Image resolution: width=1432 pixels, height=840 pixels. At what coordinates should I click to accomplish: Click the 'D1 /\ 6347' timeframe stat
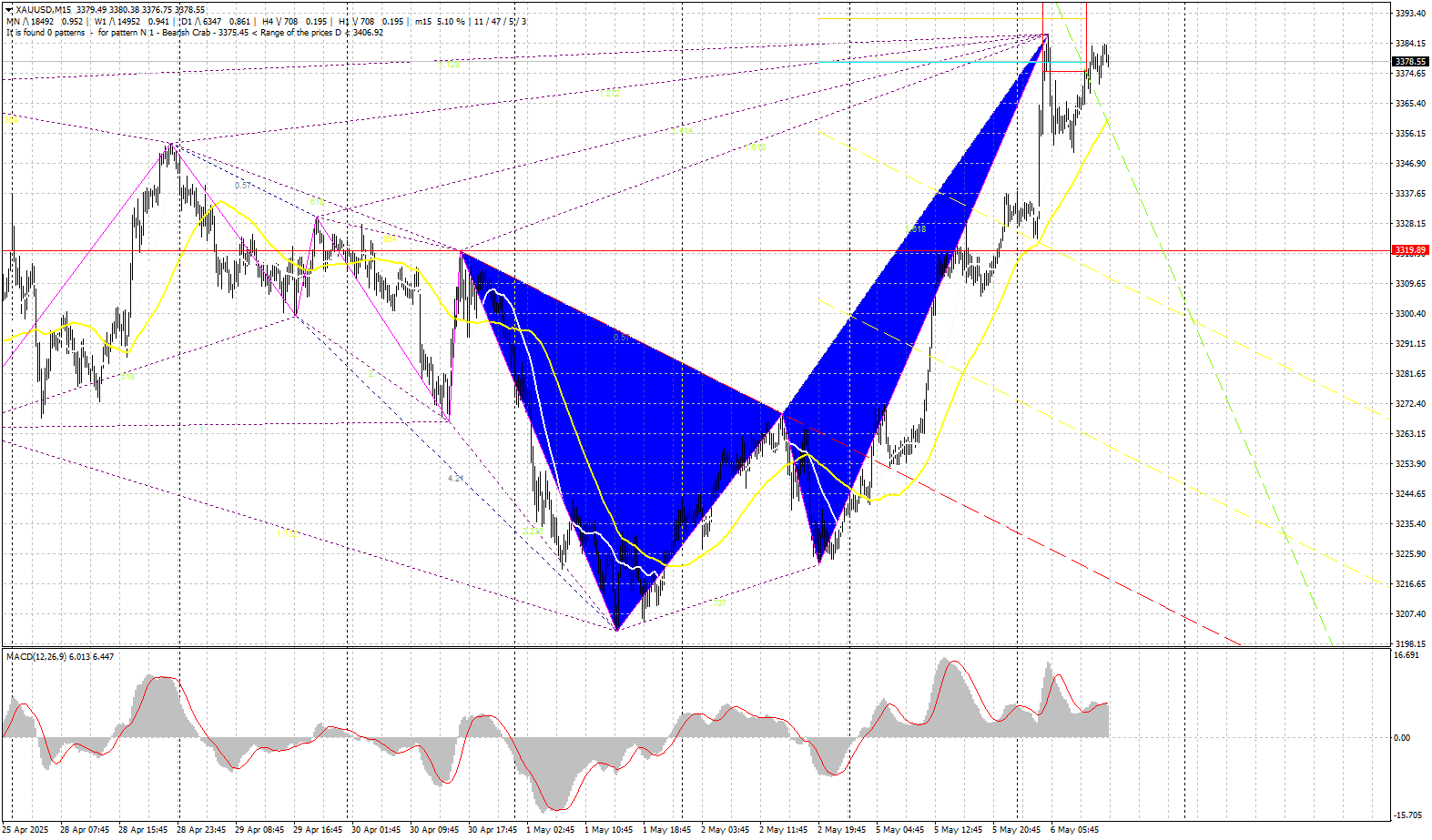tap(200, 22)
